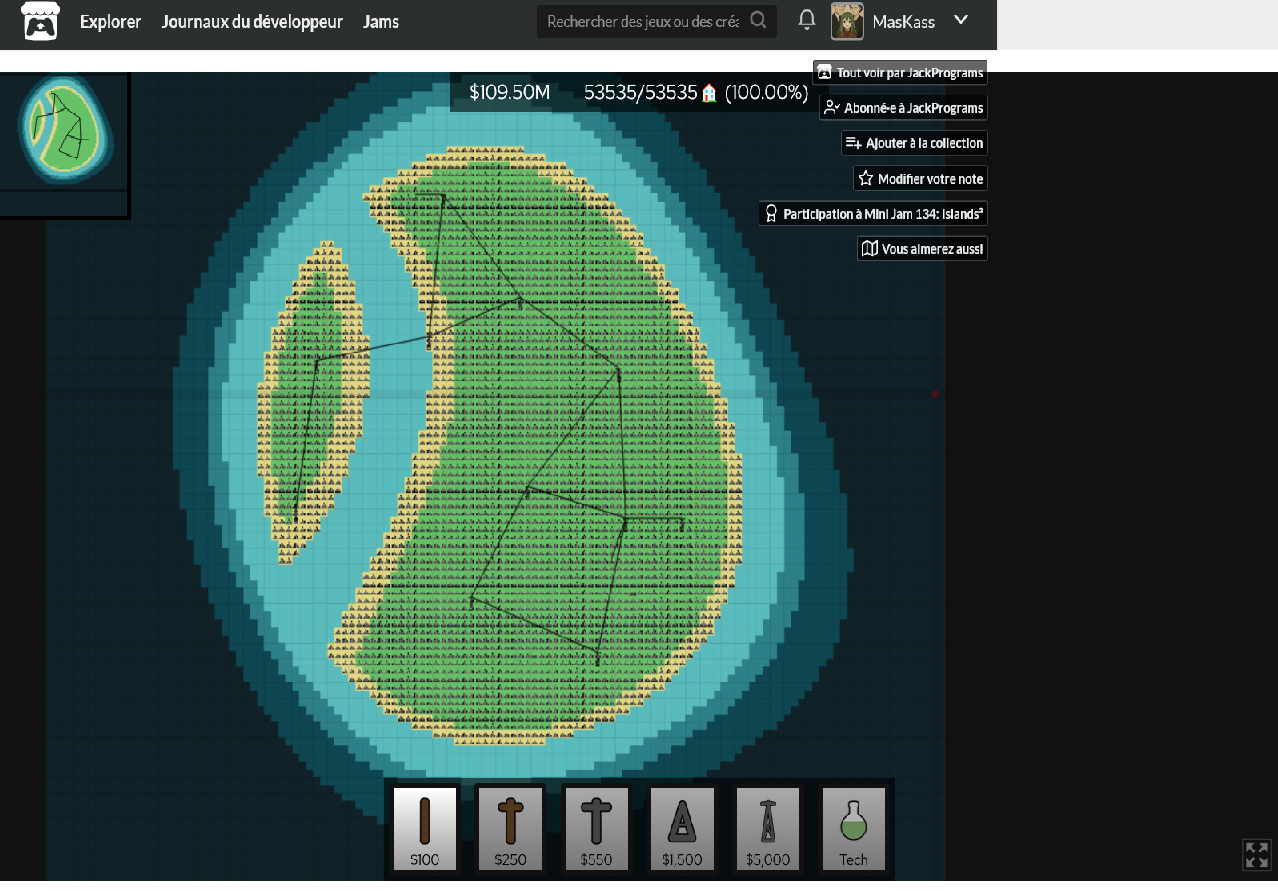Select the $250 wooden cross pole
The height and width of the screenshot is (891, 1278).
[510, 828]
